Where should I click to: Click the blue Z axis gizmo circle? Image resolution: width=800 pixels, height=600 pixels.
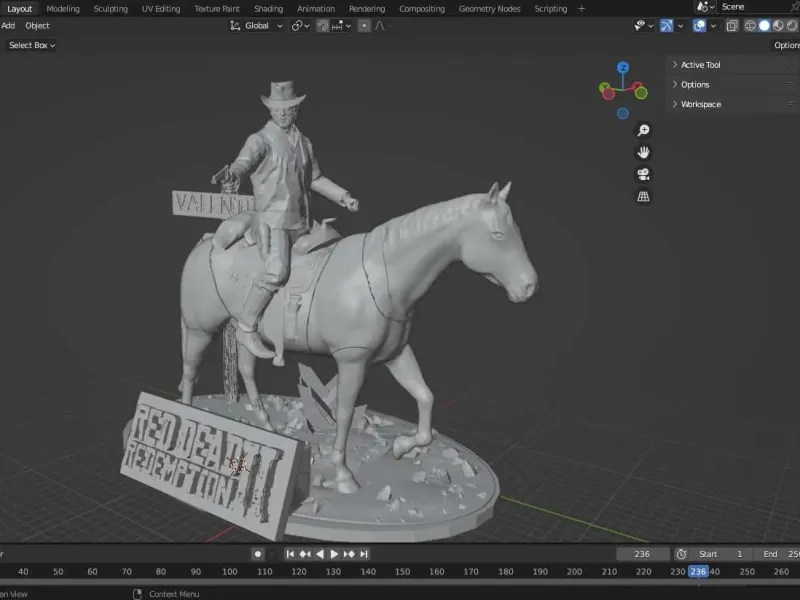[623, 67]
